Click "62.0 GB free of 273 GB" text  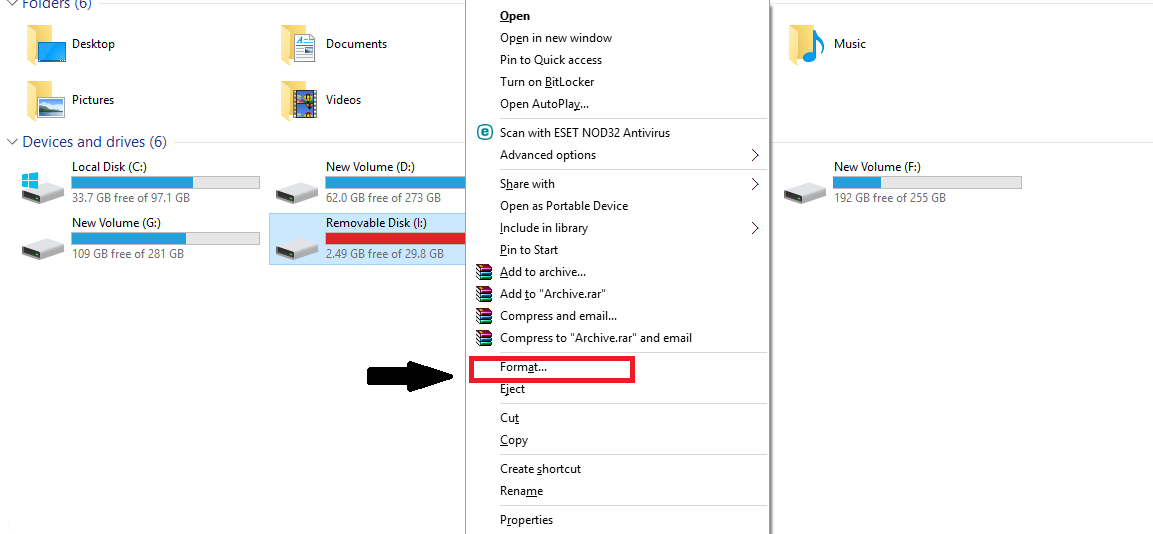pyautogui.click(x=383, y=199)
